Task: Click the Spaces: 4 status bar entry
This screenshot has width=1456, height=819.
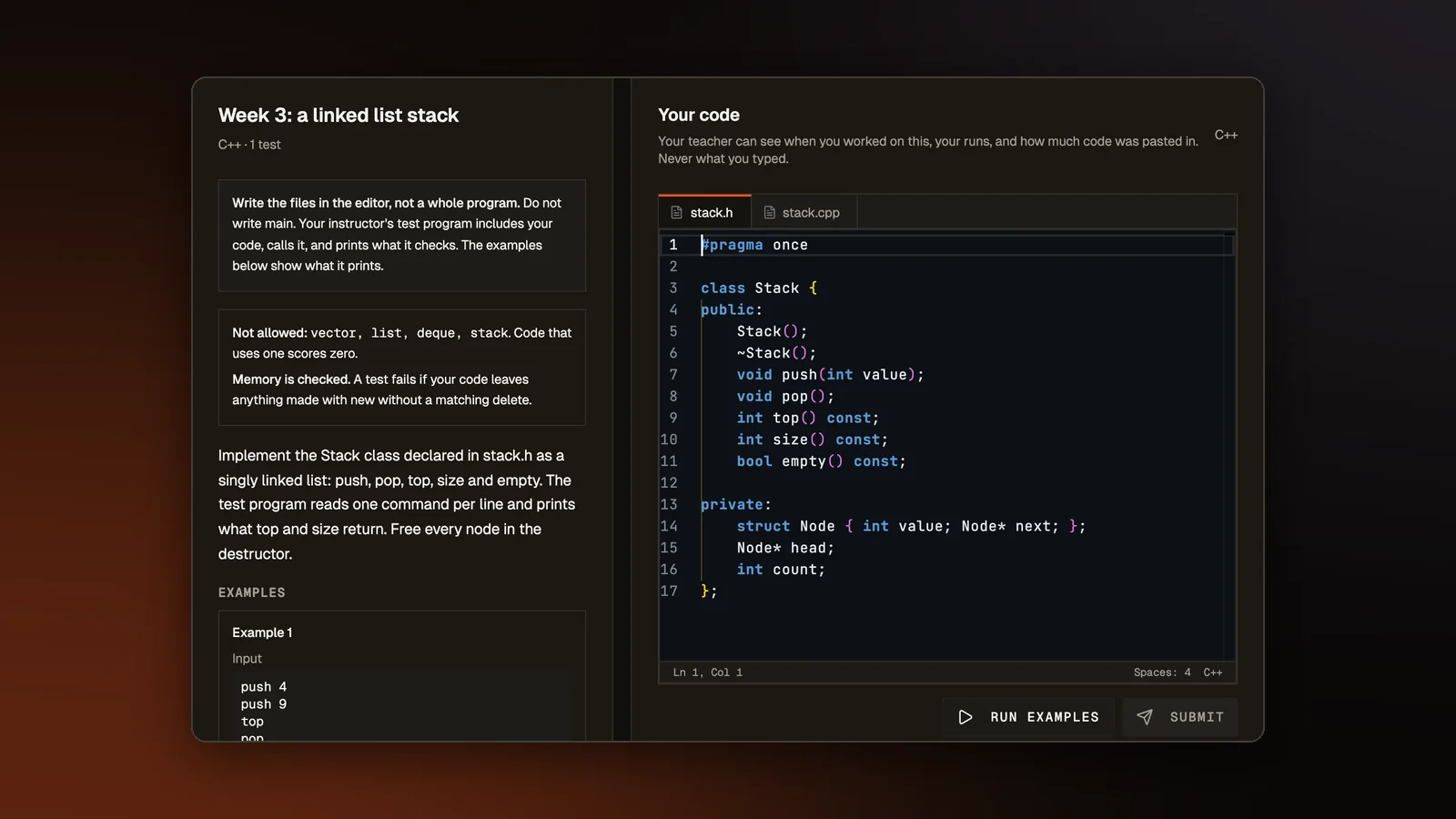Action: 1161,672
